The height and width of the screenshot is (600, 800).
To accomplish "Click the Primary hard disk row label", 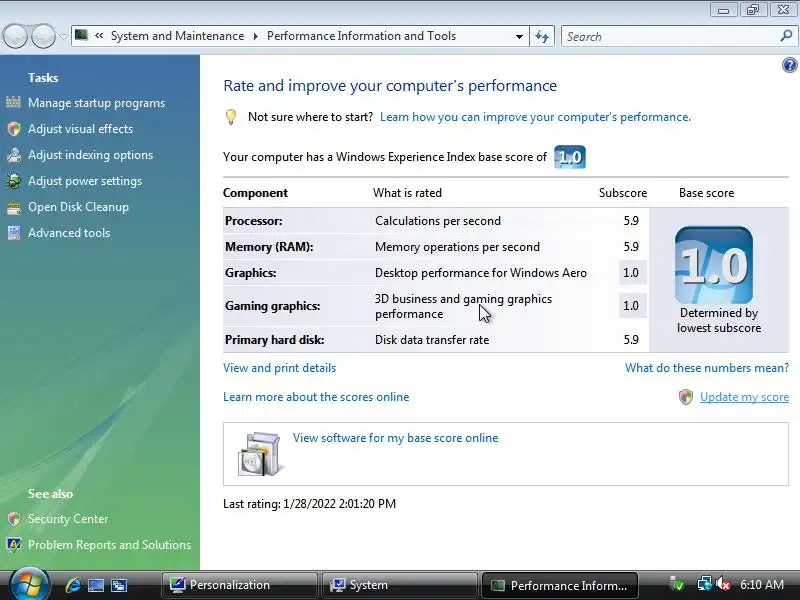I will click(274, 340).
